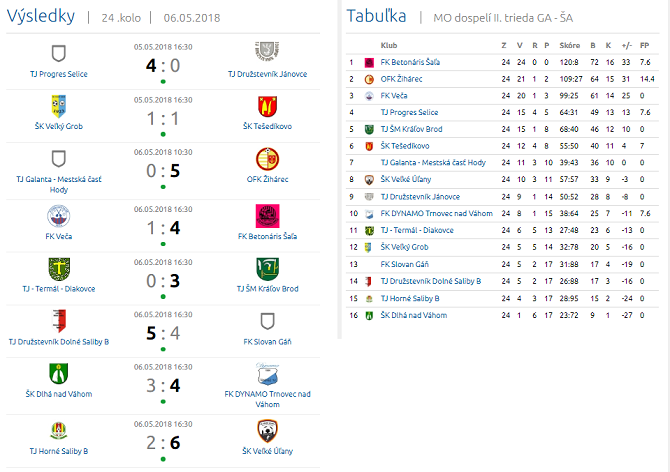
Task: Open the 5 : 4 match result
Action: (x=162, y=333)
